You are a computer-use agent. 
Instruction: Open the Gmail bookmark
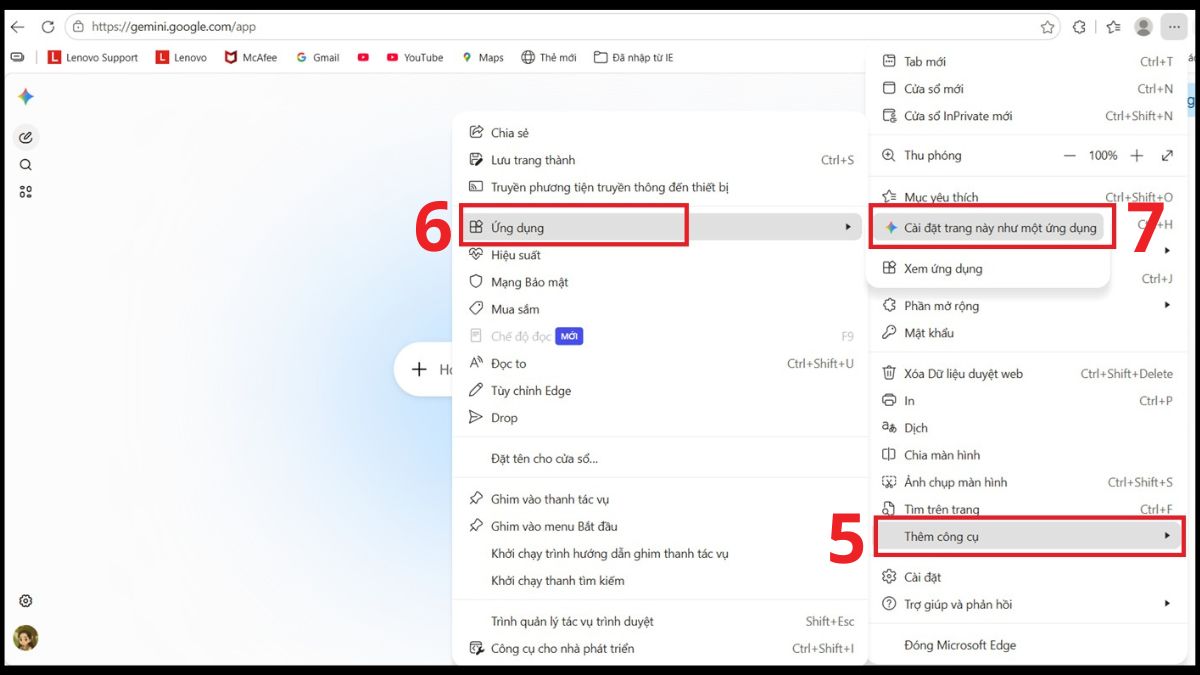pos(317,58)
